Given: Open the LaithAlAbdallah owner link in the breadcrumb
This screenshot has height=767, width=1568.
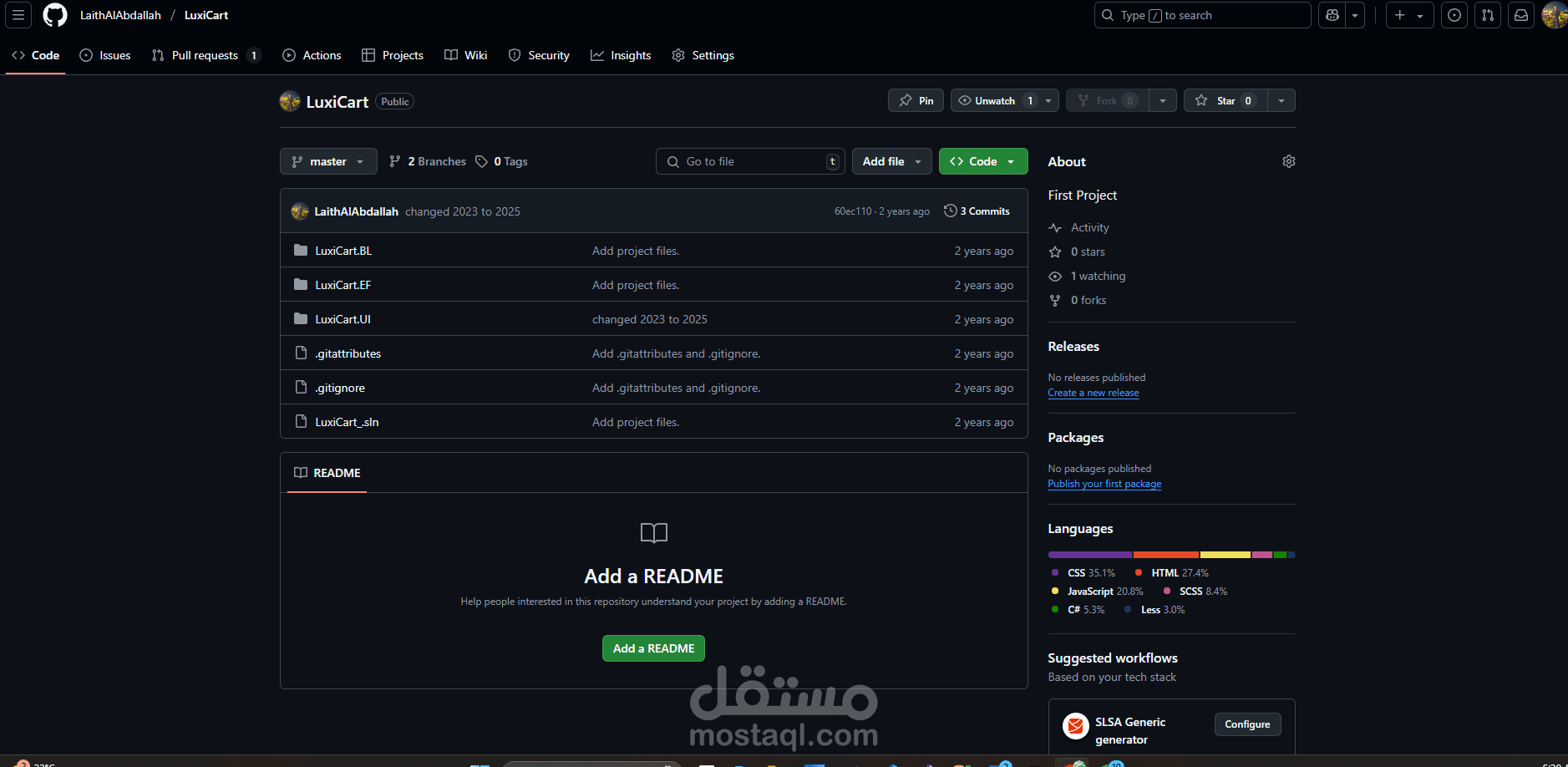Looking at the screenshot, I should pyautogui.click(x=120, y=15).
